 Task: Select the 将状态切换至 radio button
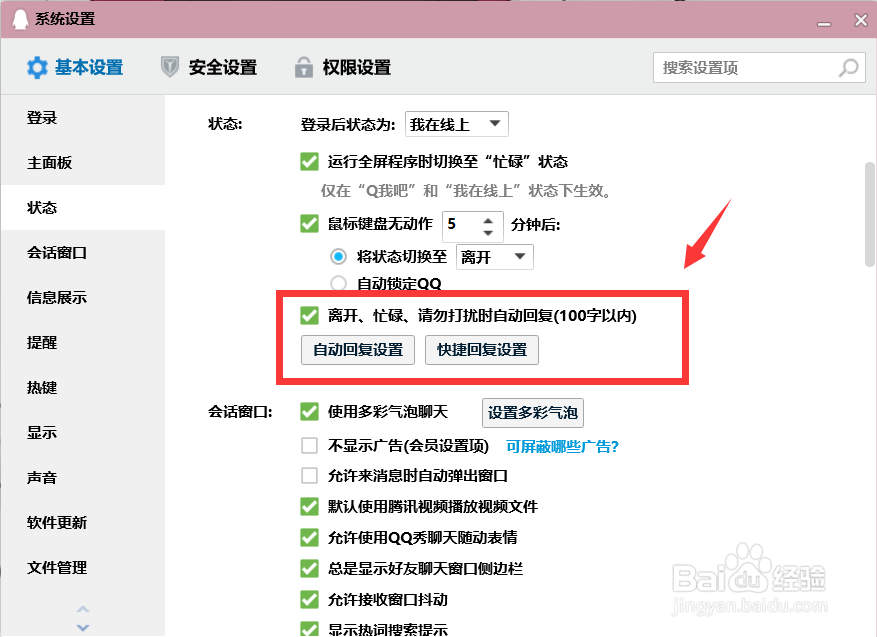click(x=339, y=256)
